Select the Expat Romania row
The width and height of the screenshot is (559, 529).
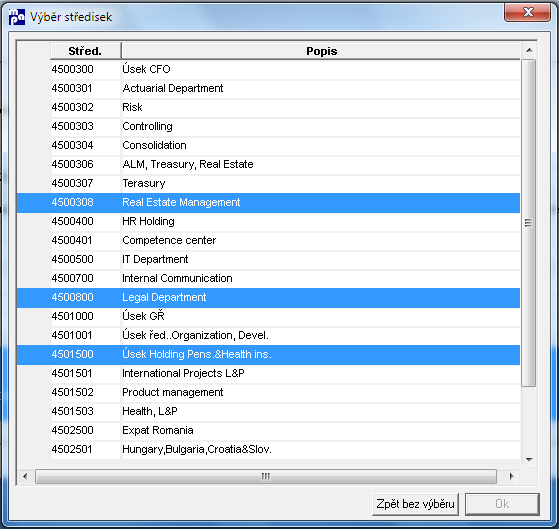tap(268, 430)
